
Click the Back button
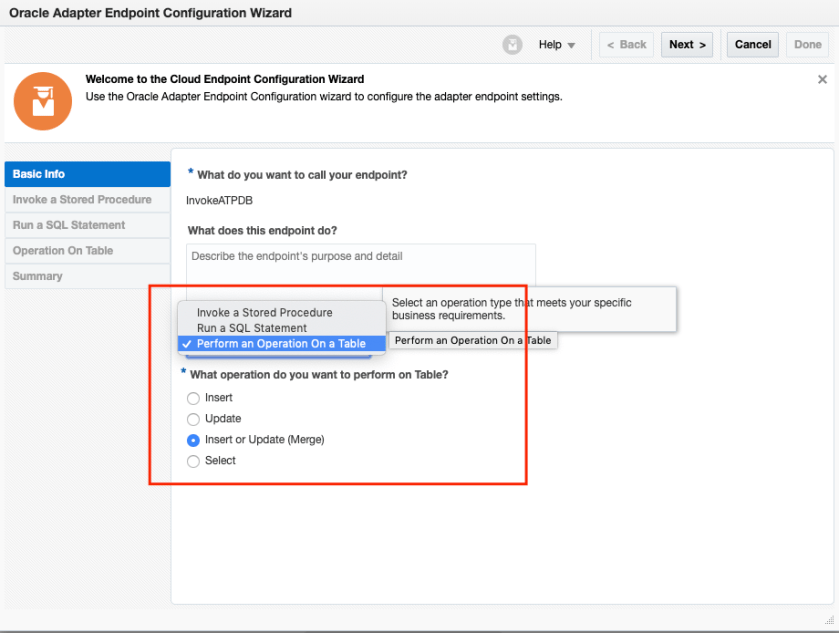click(627, 45)
